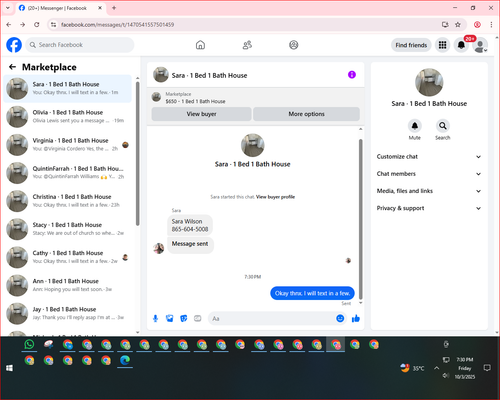Open the Groups icon in top navigation

coord(294,45)
